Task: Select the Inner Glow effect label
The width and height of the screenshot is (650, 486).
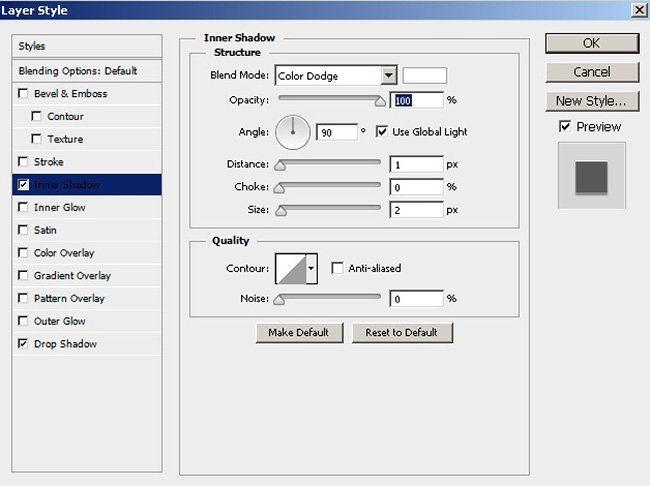Action: click(60, 207)
